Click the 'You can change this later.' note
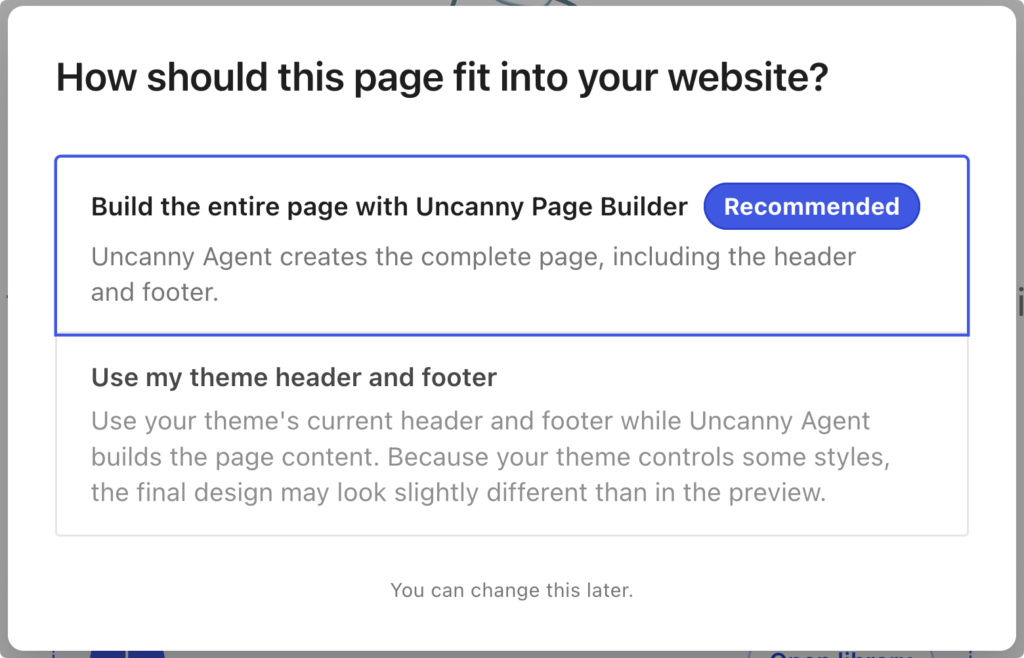Screen dimensions: 1024x658 click(x=512, y=590)
